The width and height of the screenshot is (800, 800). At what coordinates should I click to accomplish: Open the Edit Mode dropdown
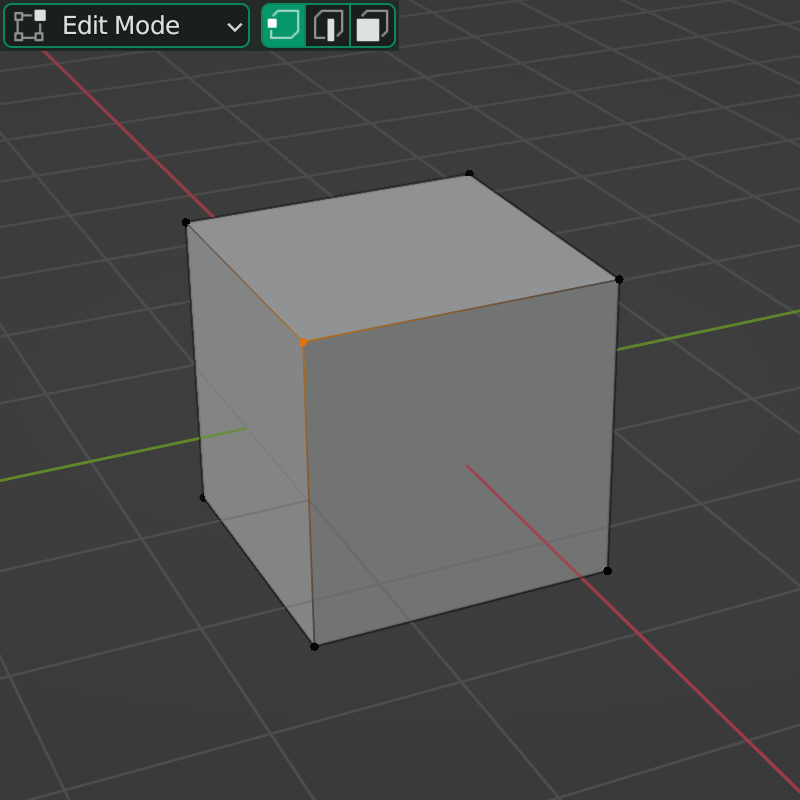pos(126,26)
